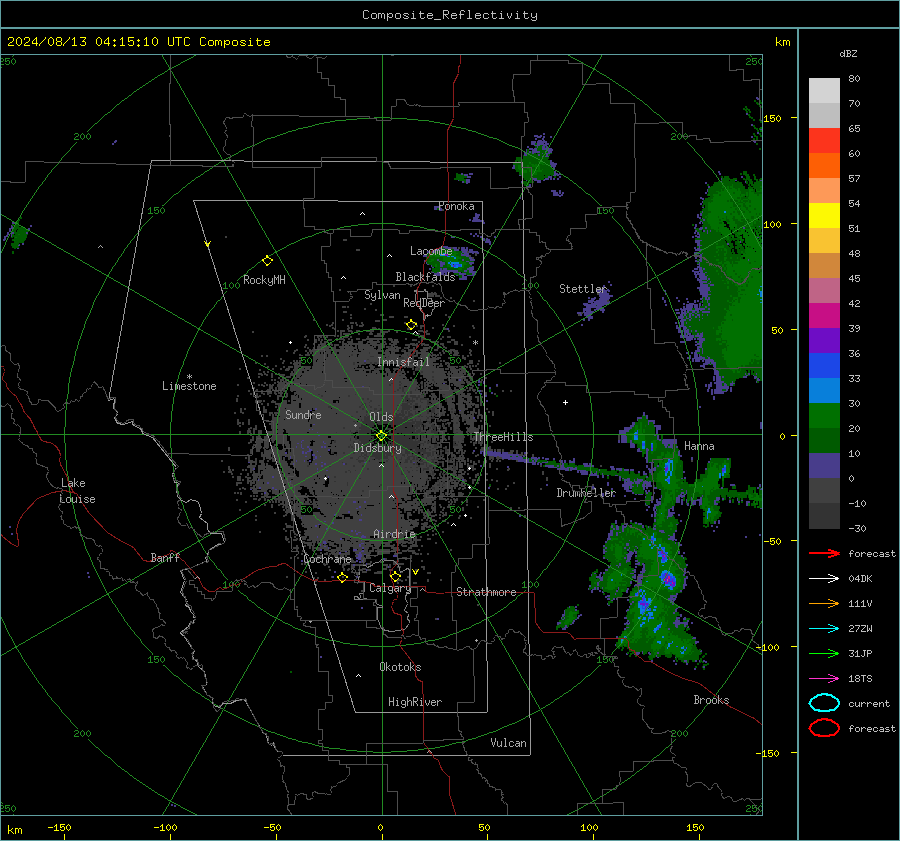Viewport: 900px width, 841px height.
Task: Click the ThreeHills city label
Action: coord(503,437)
